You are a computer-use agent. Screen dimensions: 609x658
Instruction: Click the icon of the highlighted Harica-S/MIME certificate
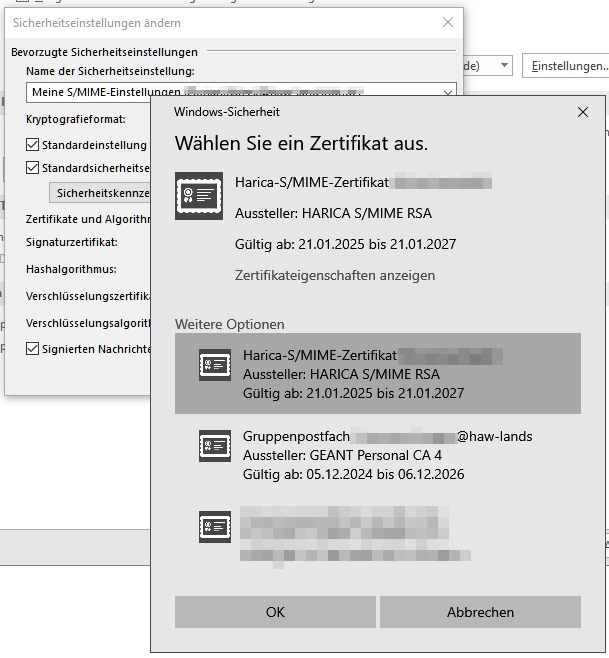(214, 365)
